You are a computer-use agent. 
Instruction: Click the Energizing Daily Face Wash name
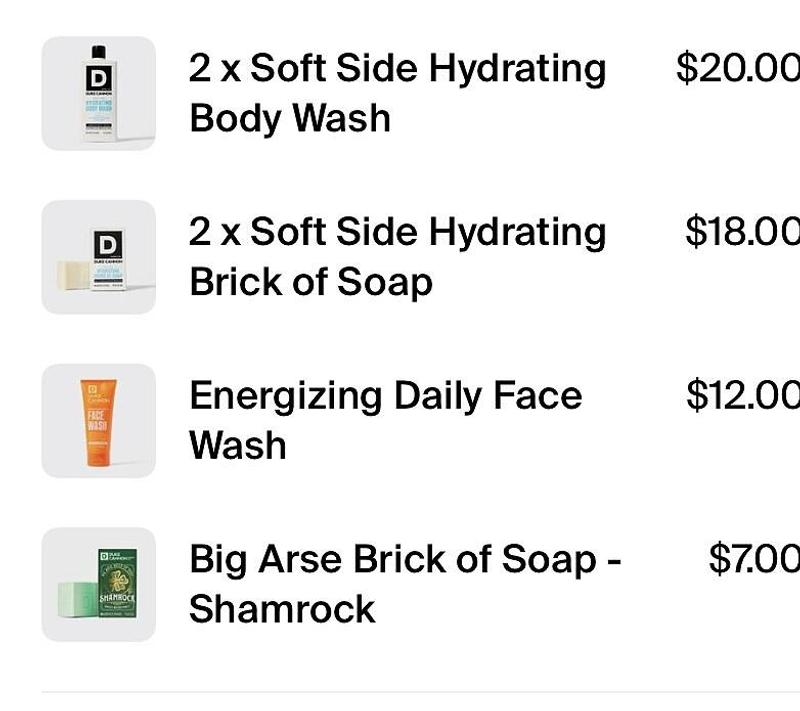(x=385, y=420)
